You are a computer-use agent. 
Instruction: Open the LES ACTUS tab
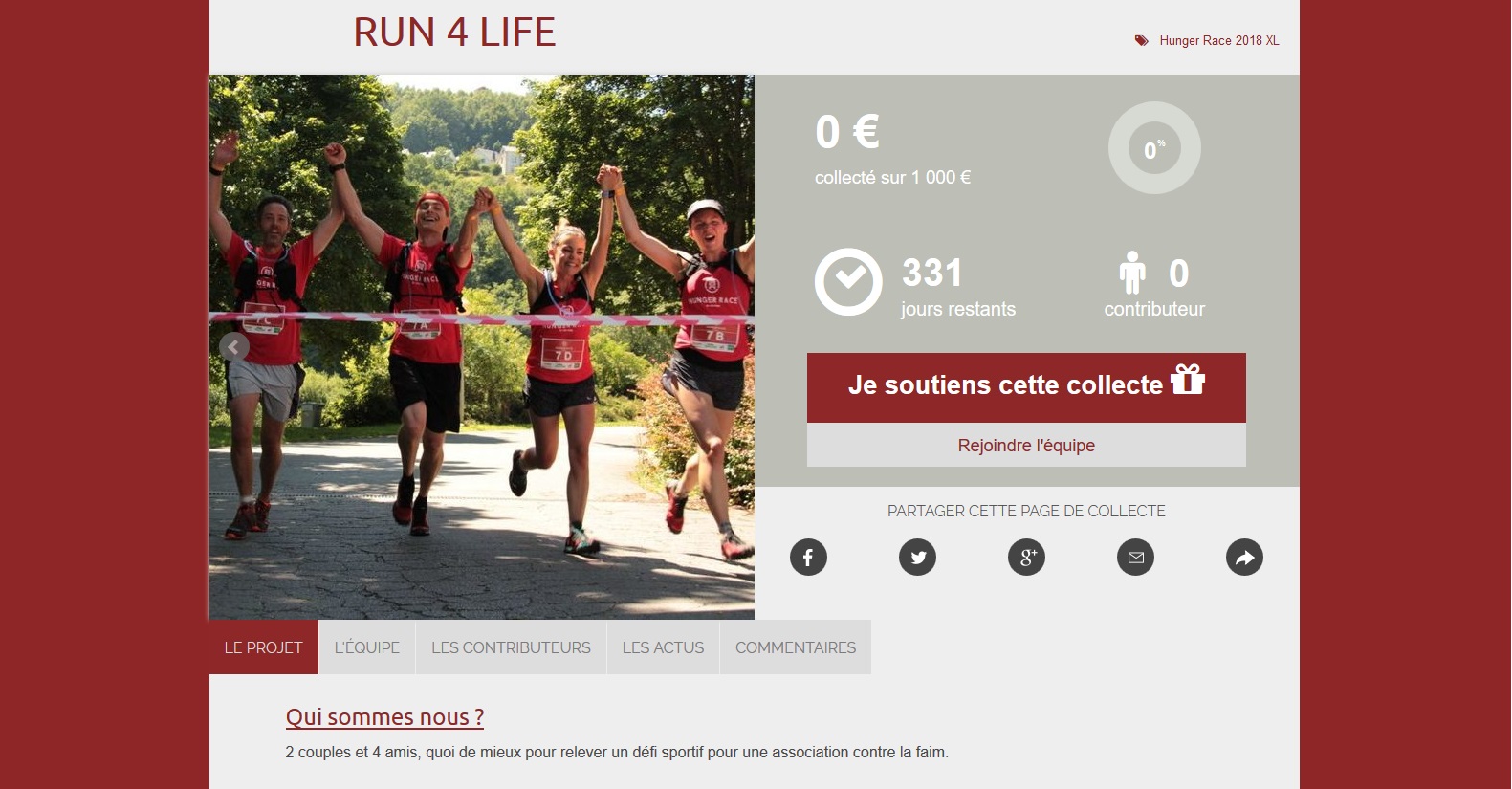663,647
